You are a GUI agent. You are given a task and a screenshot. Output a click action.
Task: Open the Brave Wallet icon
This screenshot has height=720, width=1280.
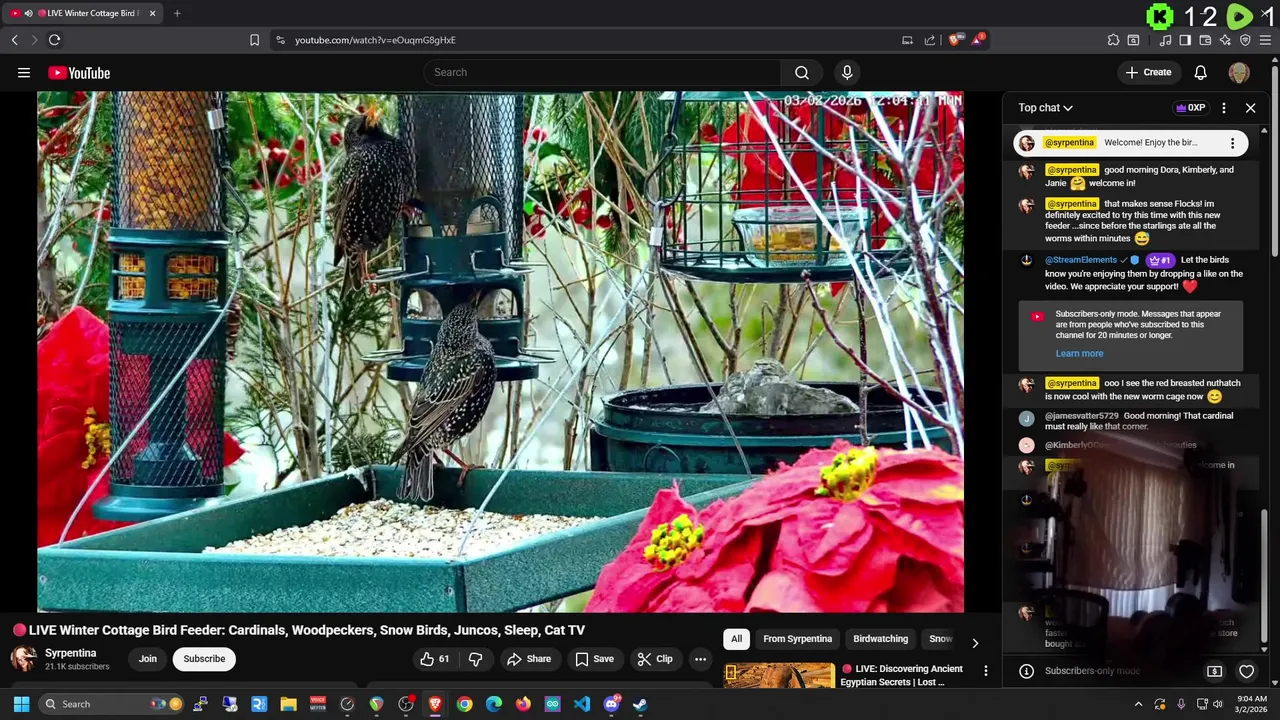coord(1205,40)
